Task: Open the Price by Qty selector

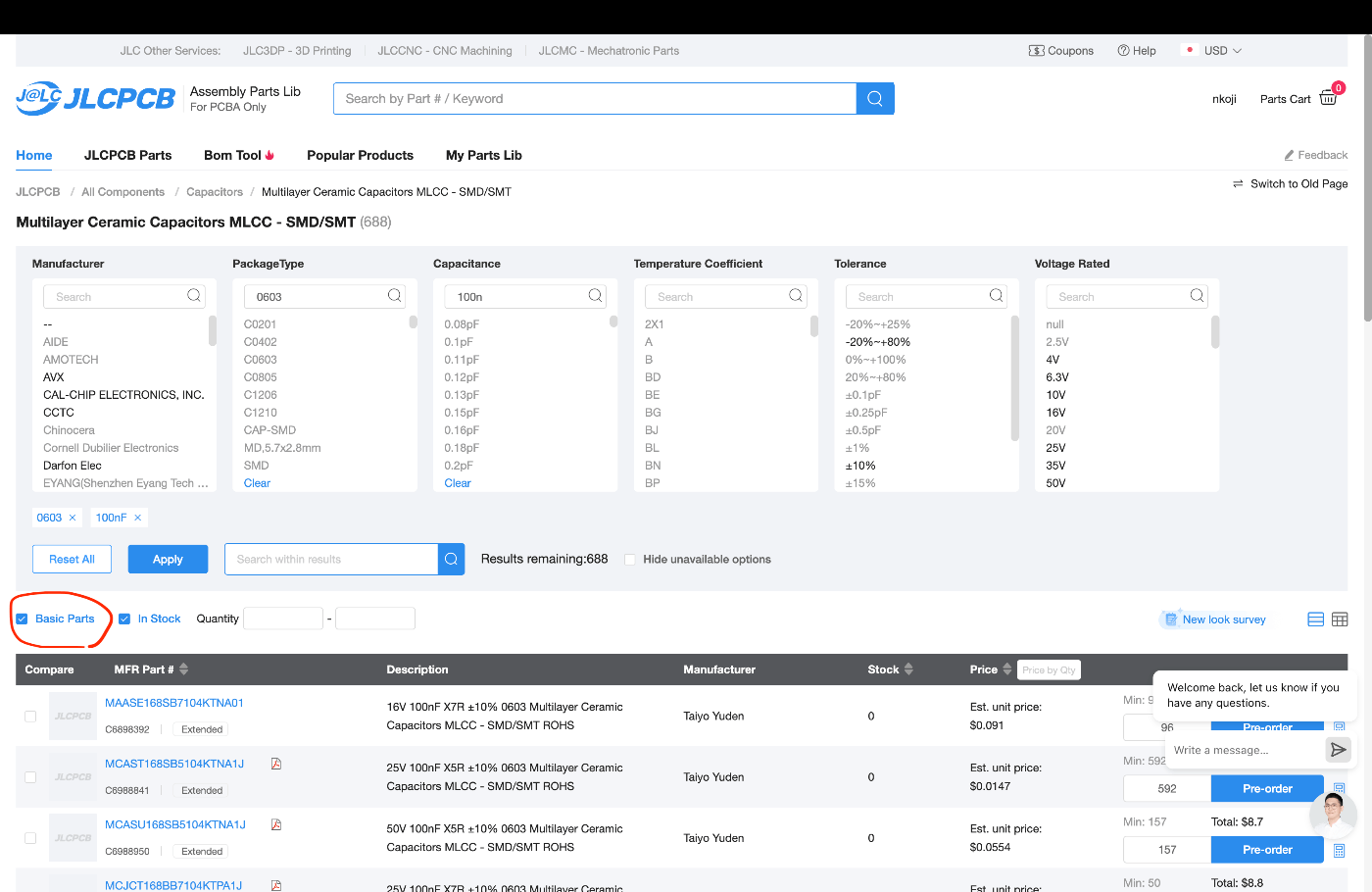Action: [1050, 669]
